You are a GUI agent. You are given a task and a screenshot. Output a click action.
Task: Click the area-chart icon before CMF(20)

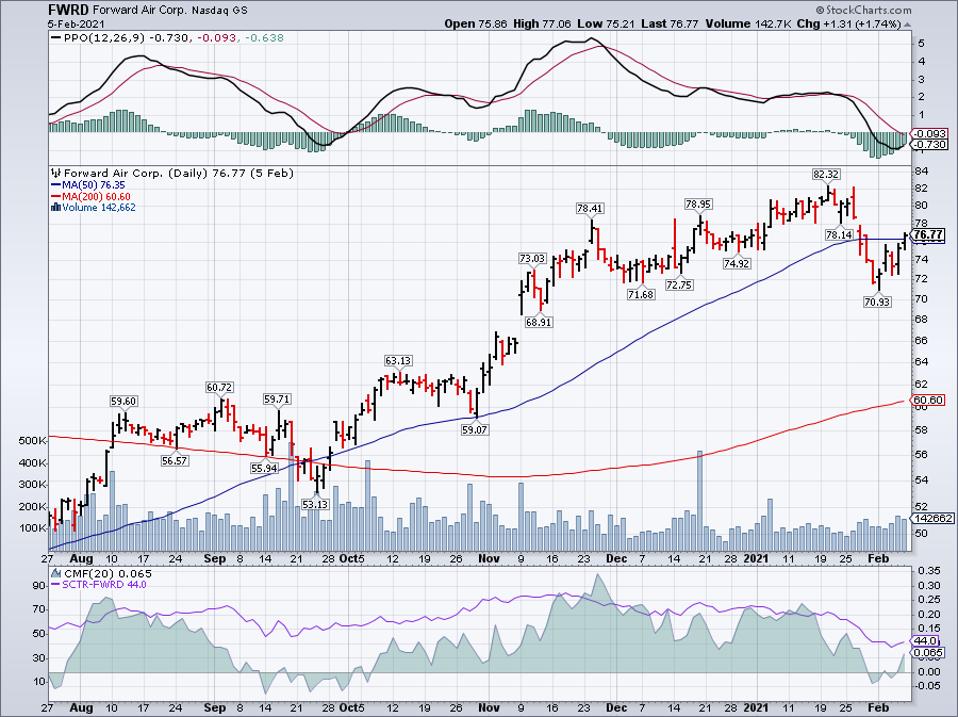click(x=56, y=573)
